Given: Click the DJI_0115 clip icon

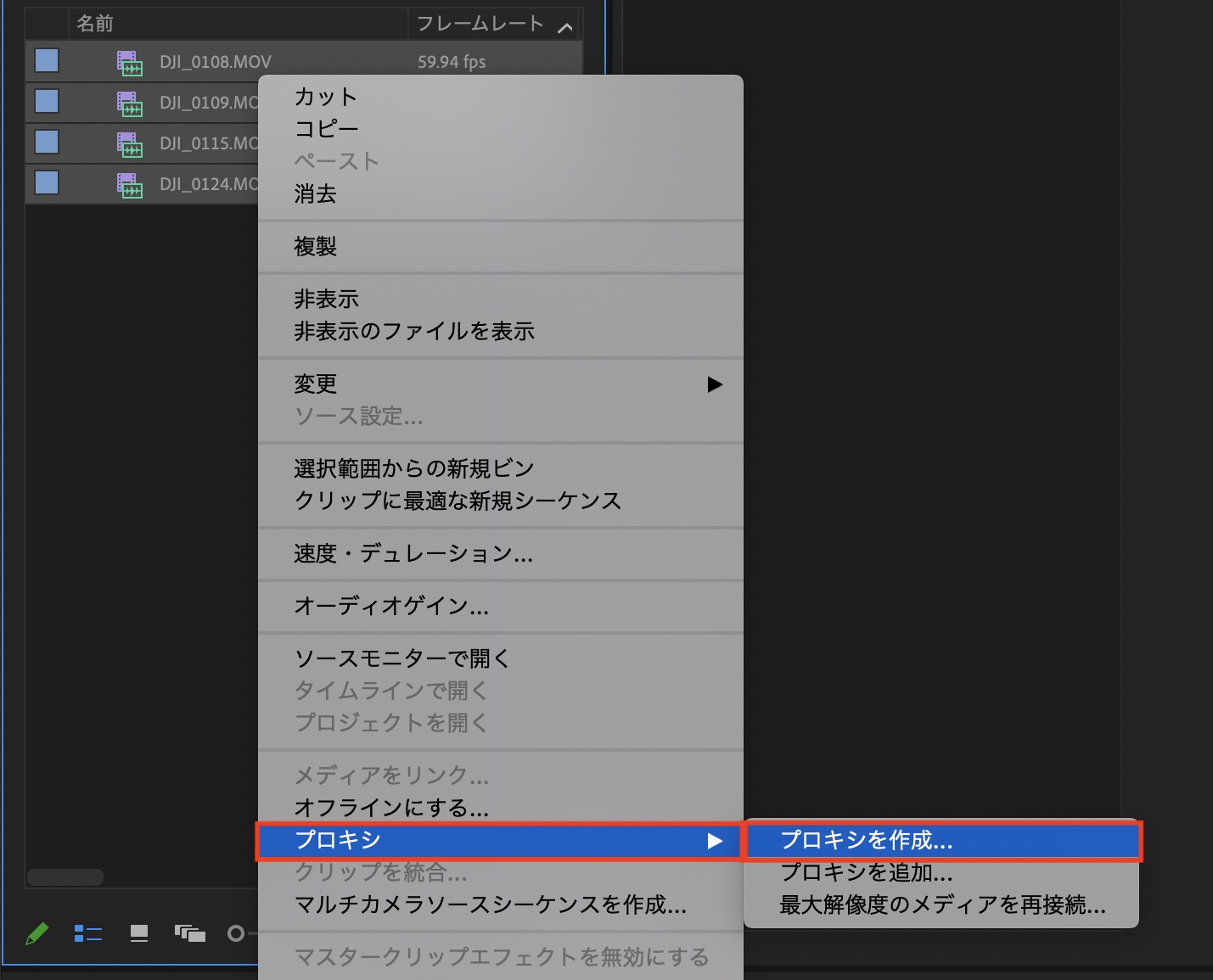Looking at the screenshot, I should point(129,144).
